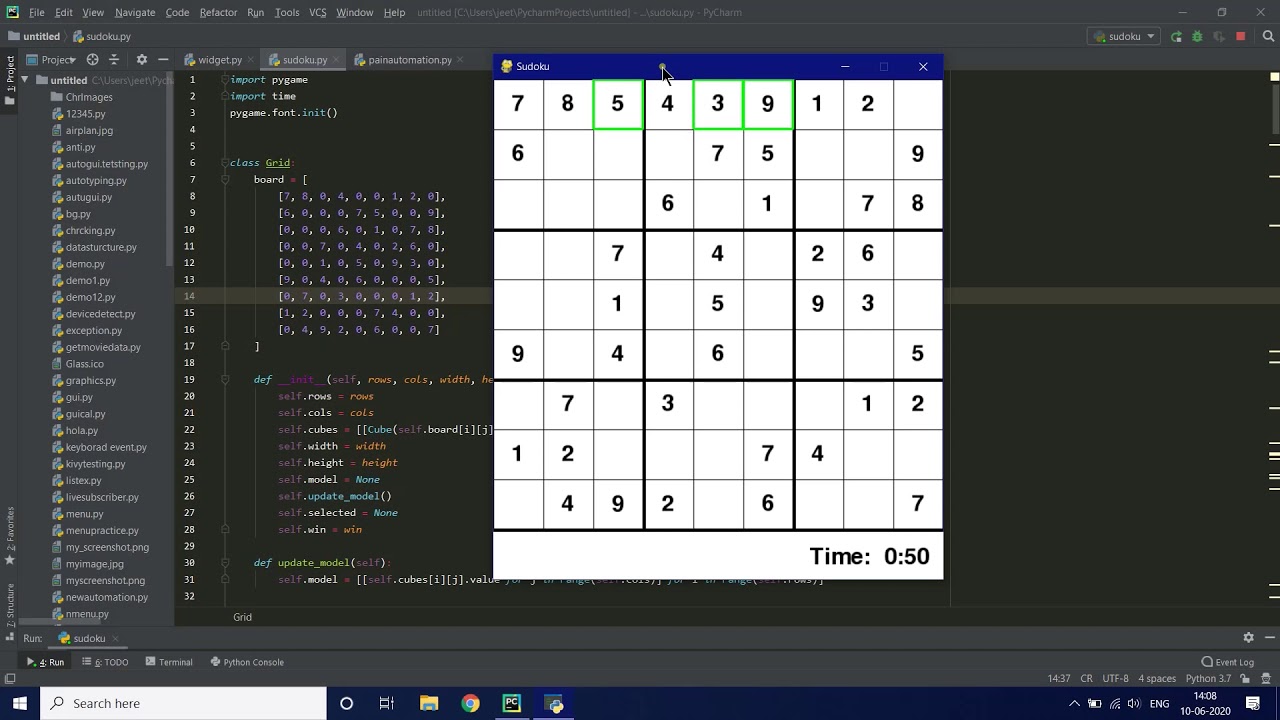Open the VCS menu

(x=317, y=12)
